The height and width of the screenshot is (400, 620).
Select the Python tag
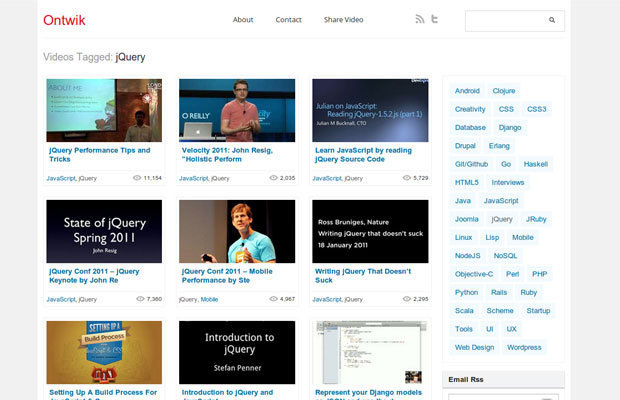click(466, 292)
